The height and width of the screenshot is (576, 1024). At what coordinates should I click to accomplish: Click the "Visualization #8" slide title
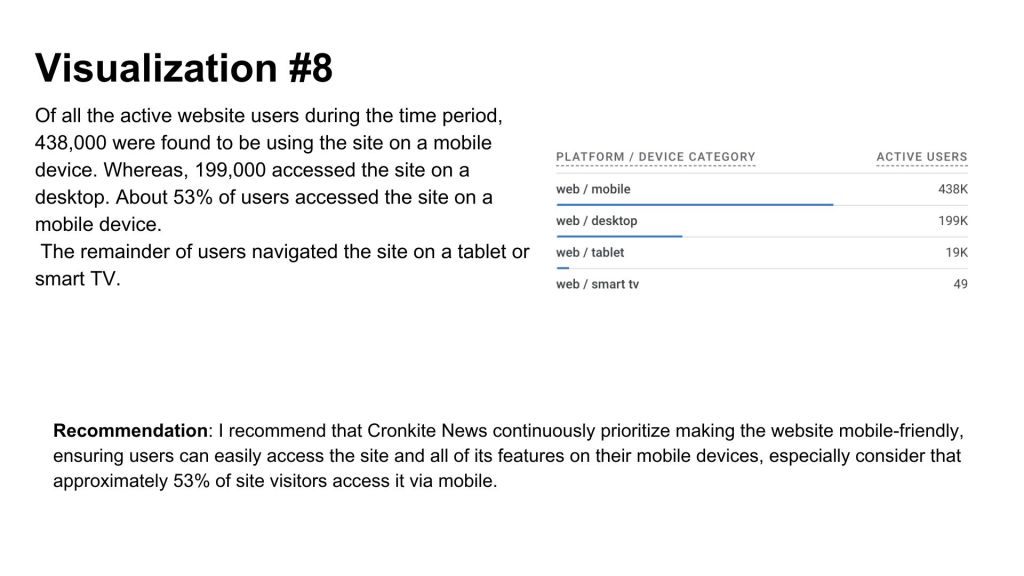pos(184,69)
